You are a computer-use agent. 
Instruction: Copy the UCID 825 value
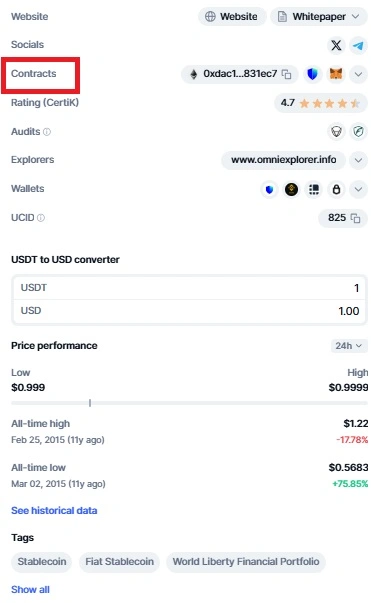pos(356,218)
